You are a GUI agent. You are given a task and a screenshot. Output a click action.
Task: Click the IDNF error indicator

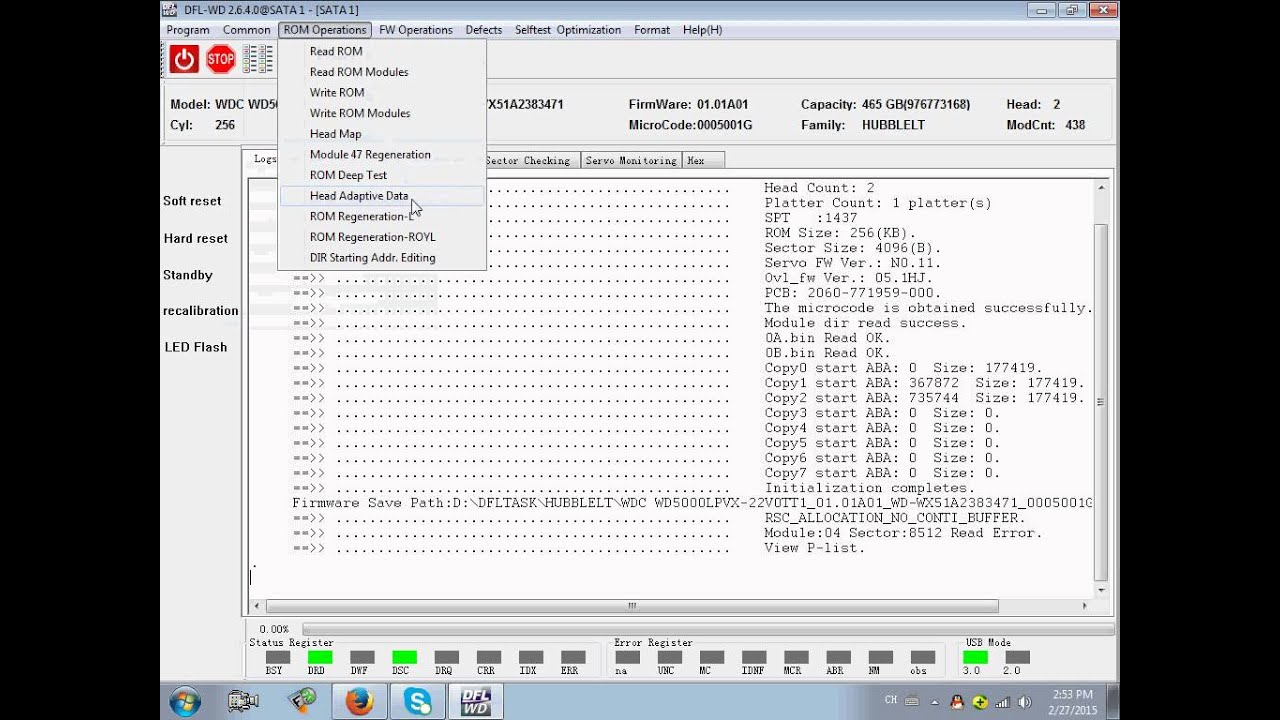point(753,657)
